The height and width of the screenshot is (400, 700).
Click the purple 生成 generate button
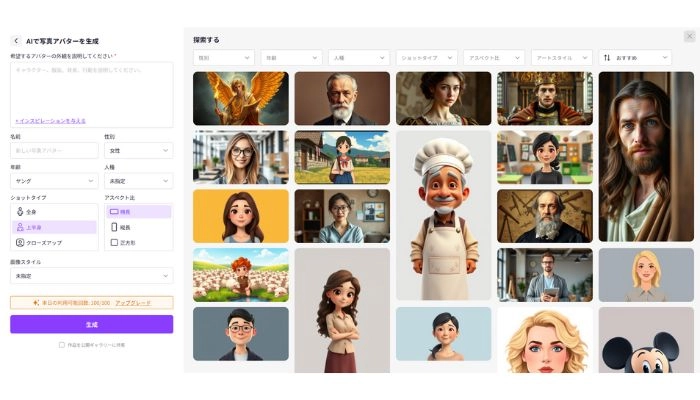click(x=92, y=324)
